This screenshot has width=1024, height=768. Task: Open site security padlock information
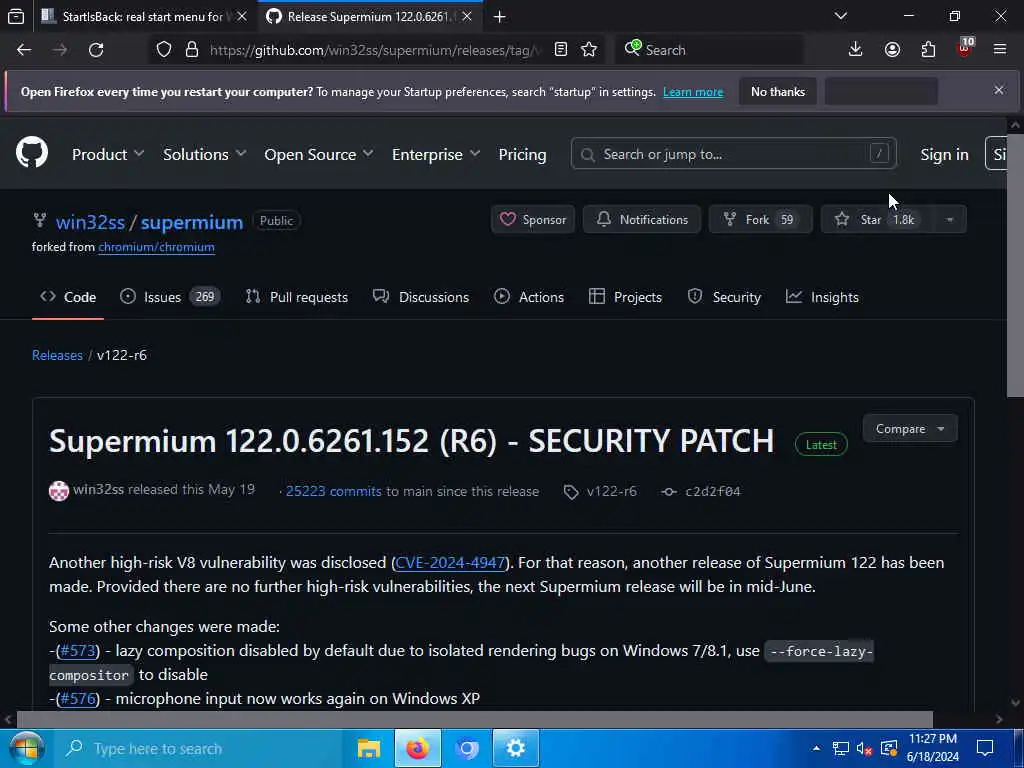(191, 50)
